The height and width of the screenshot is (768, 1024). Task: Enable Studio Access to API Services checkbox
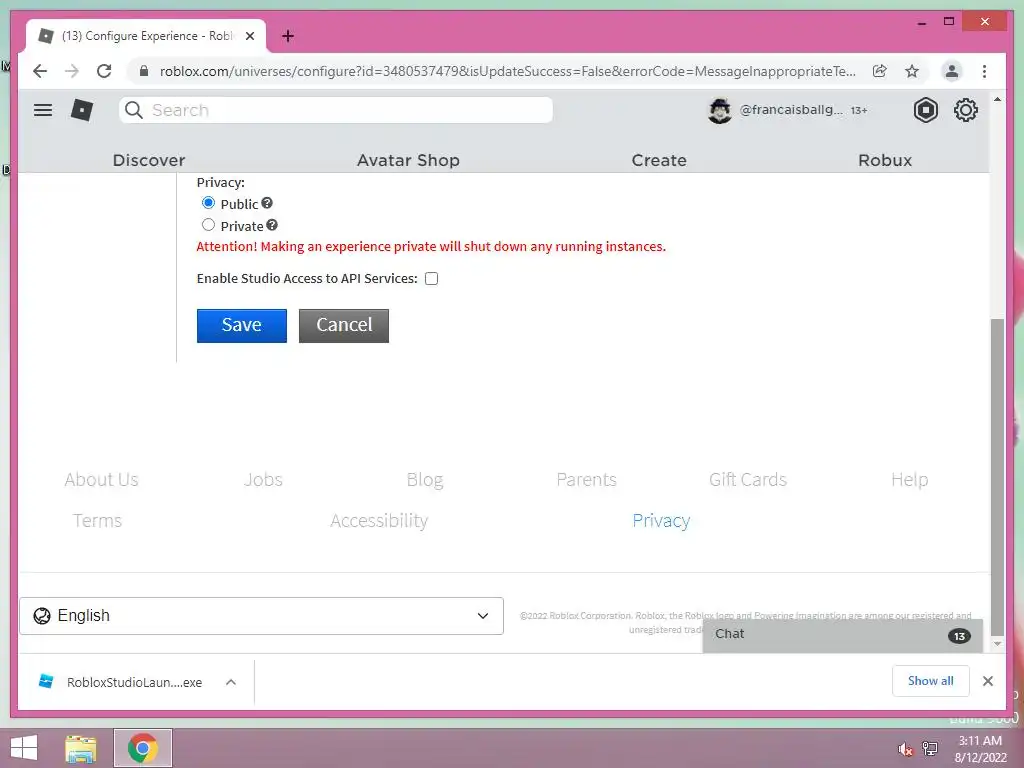(431, 279)
